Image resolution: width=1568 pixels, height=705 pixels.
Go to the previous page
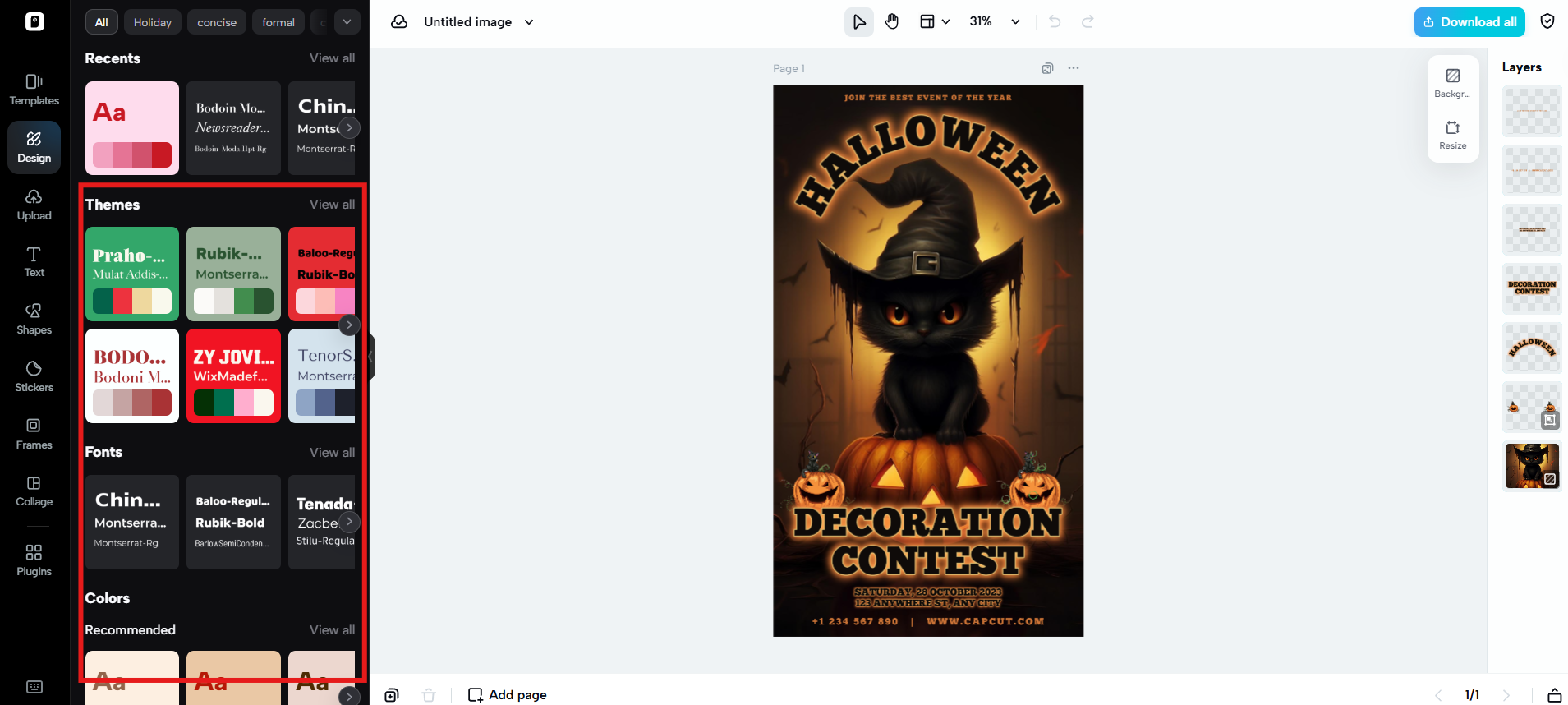[x=1438, y=695]
